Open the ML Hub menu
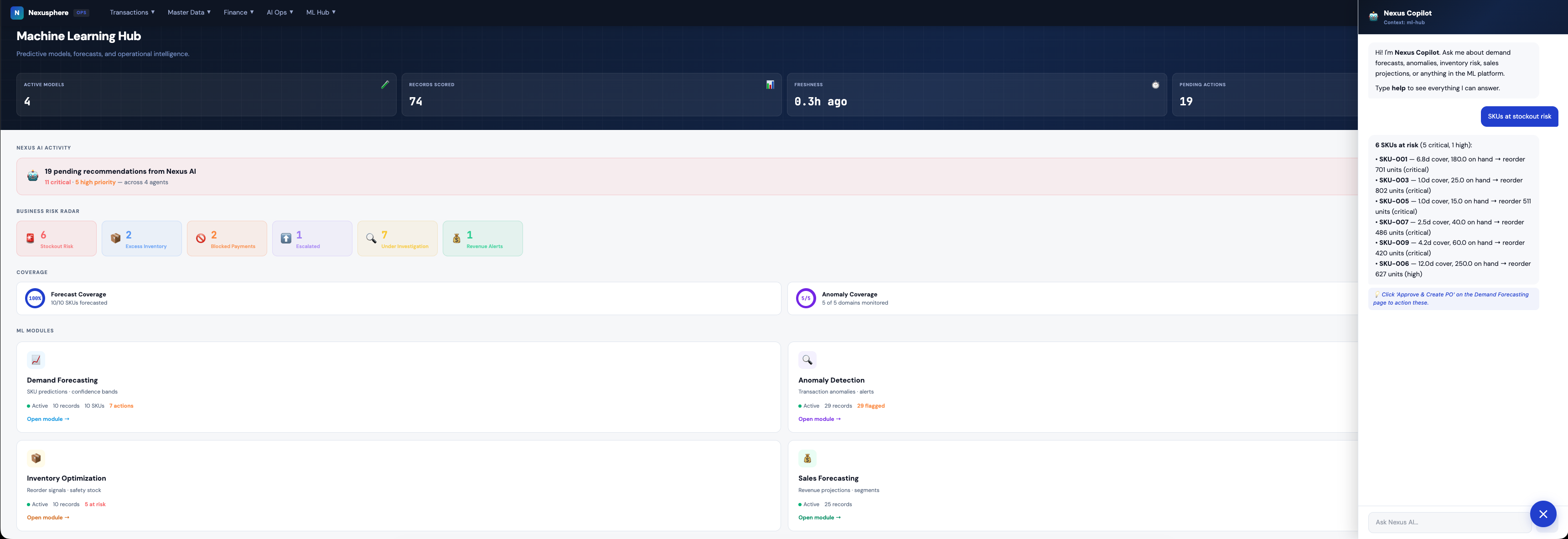1568x539 pixels. [x=321, y=12]
